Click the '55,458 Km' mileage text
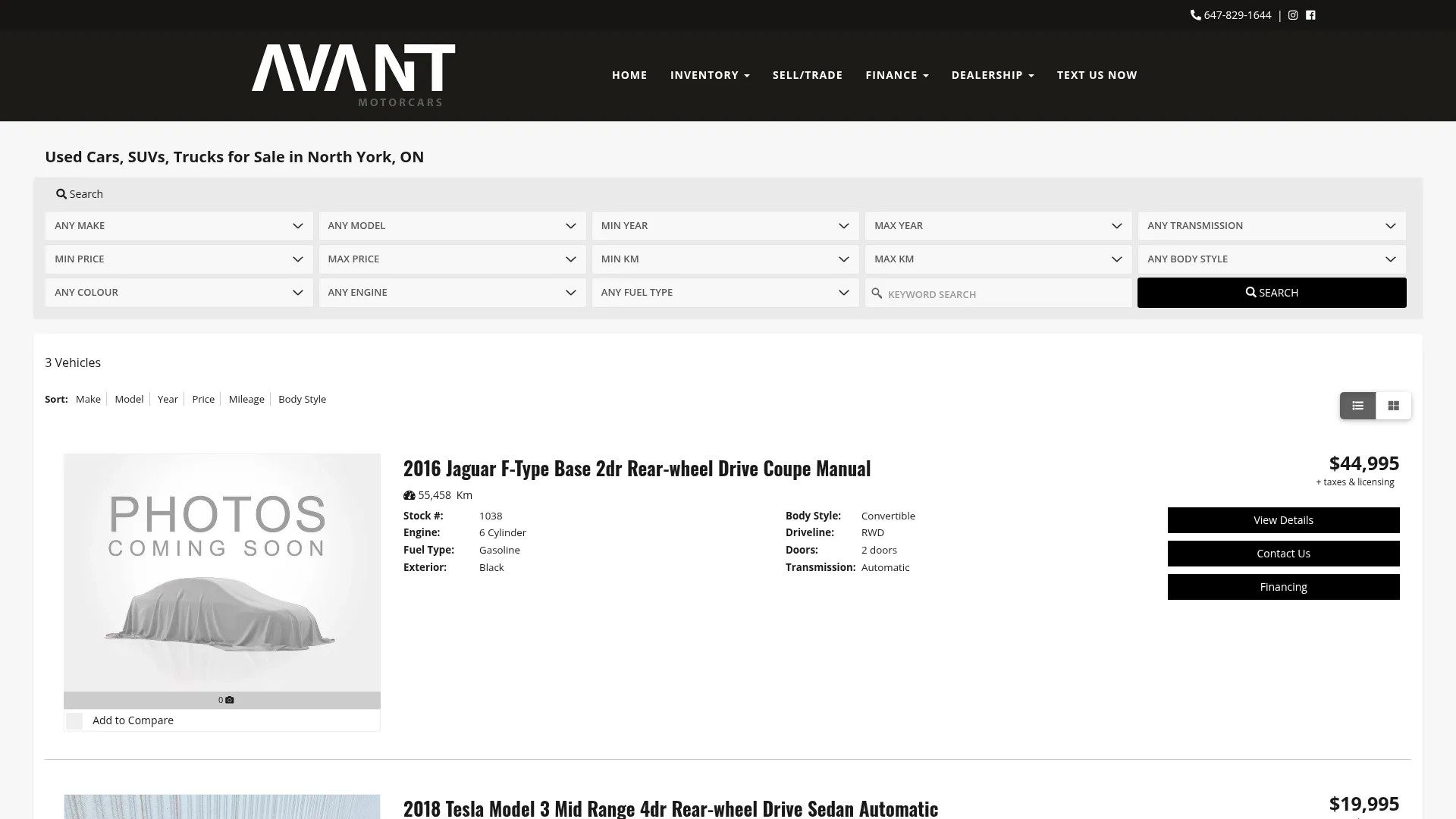This screenshot has height=819, width=1456. click(445, 495)
